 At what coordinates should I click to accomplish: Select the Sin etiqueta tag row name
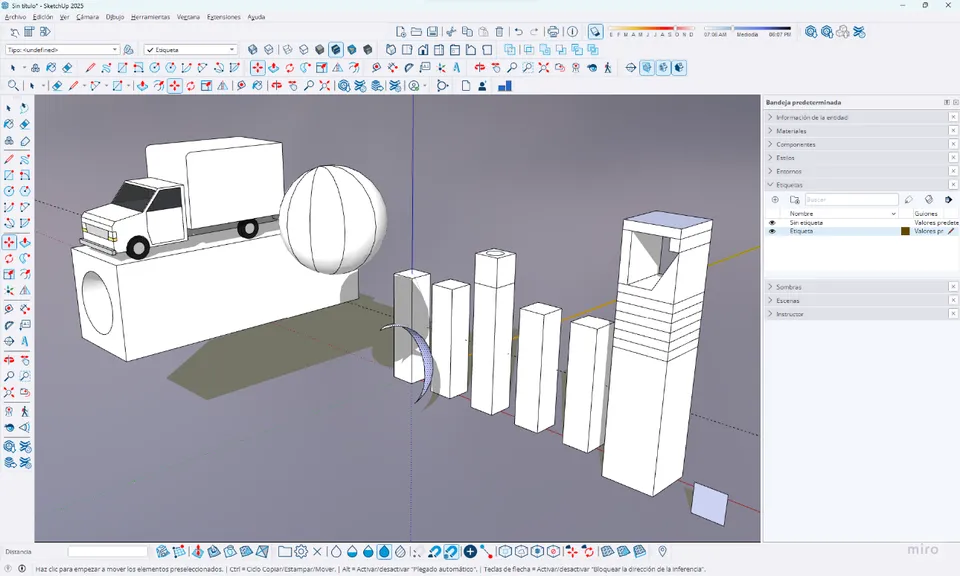(x=806, y=223)
